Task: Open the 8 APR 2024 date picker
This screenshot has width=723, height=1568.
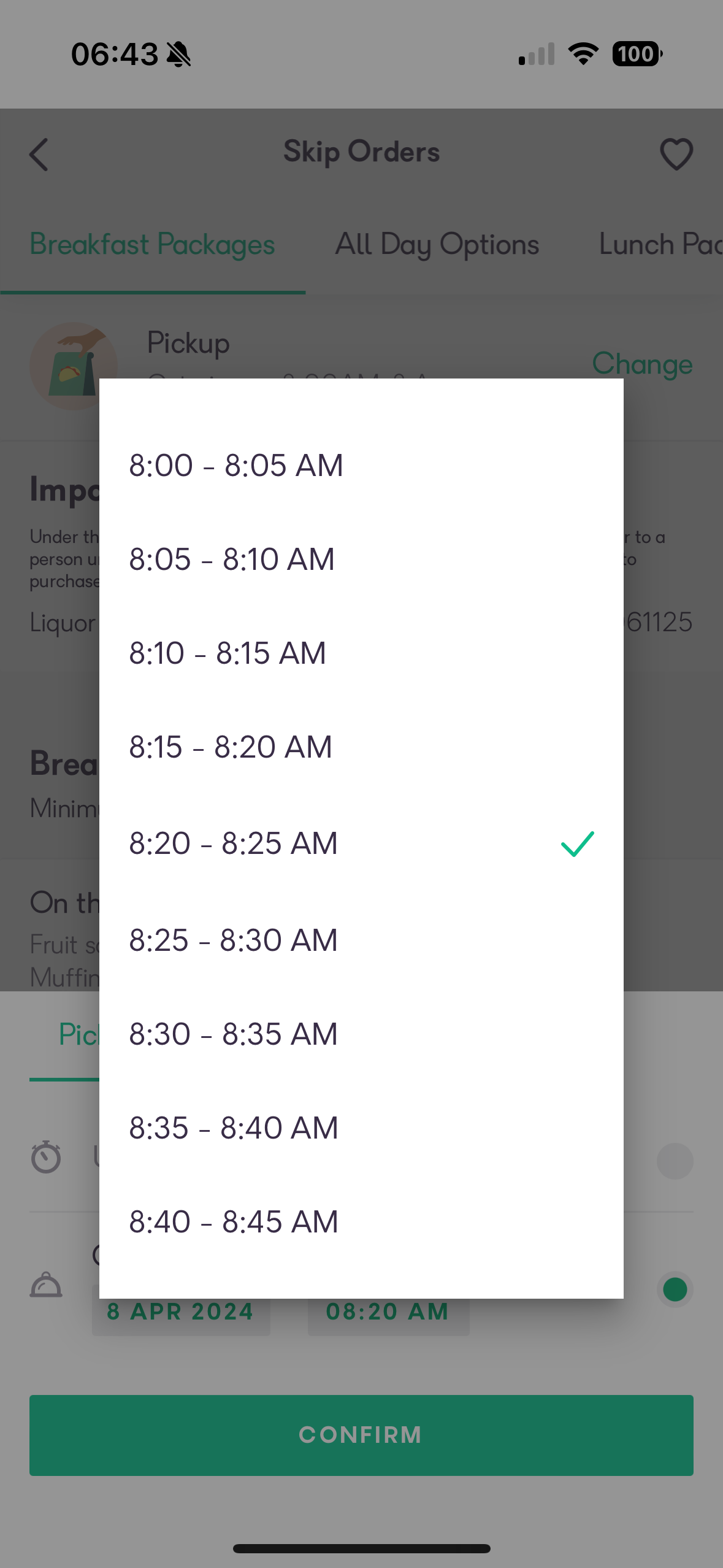Action: tap(181, 1312)
